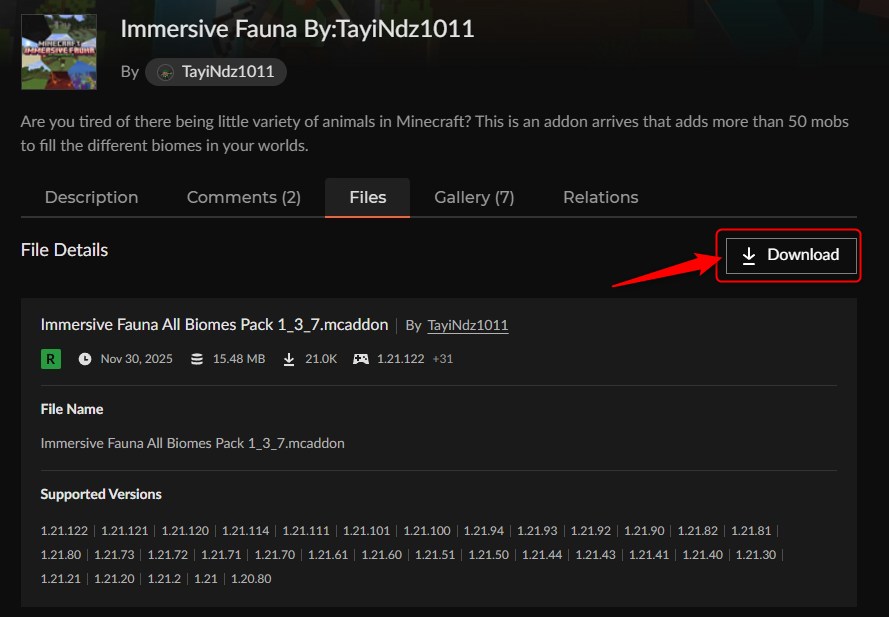The height and width of the screenshot is (617, 889).
Task: Click supported version 1.21.94
Action: coord(484,531)
